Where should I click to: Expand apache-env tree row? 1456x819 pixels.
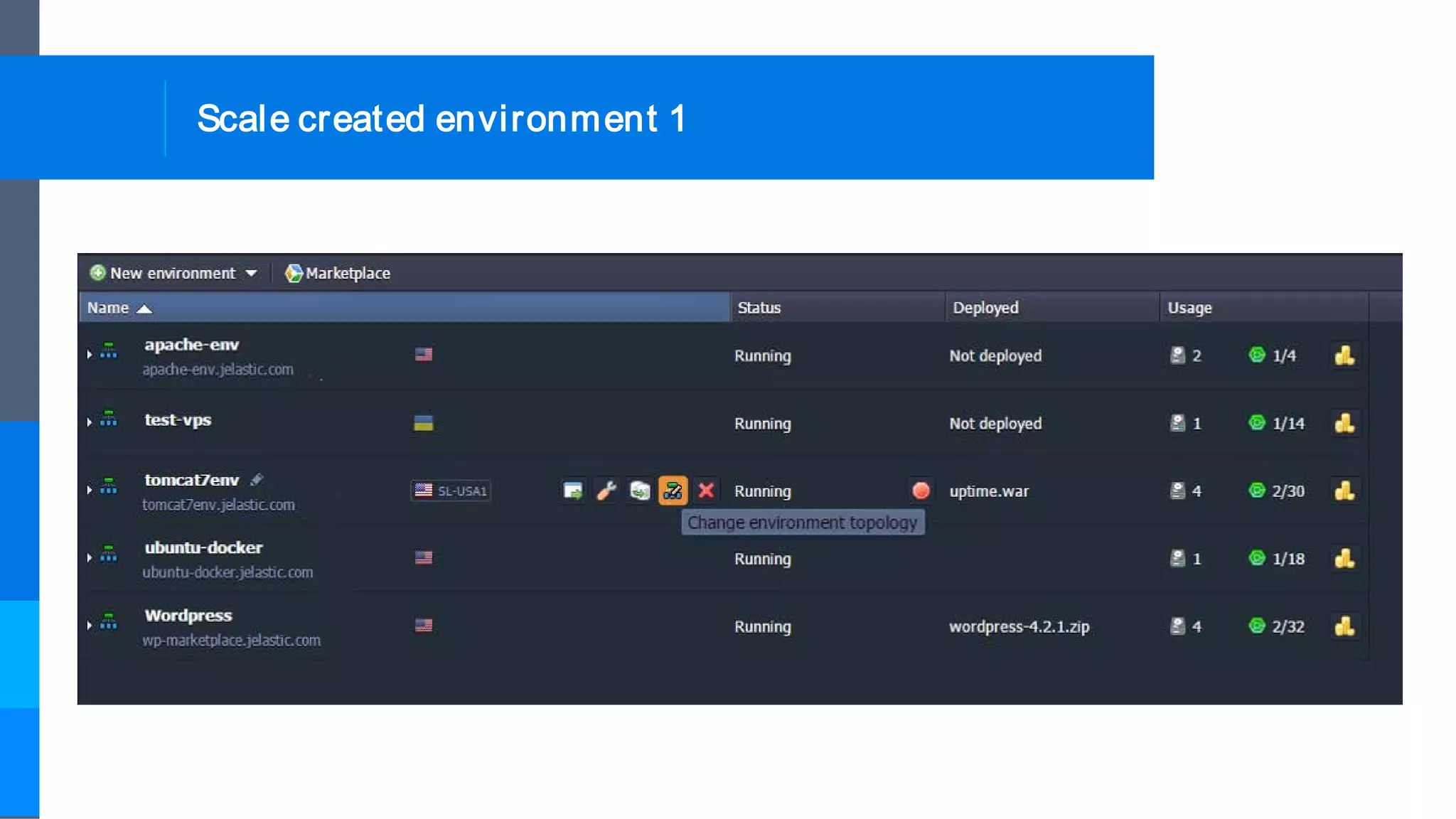90,354
